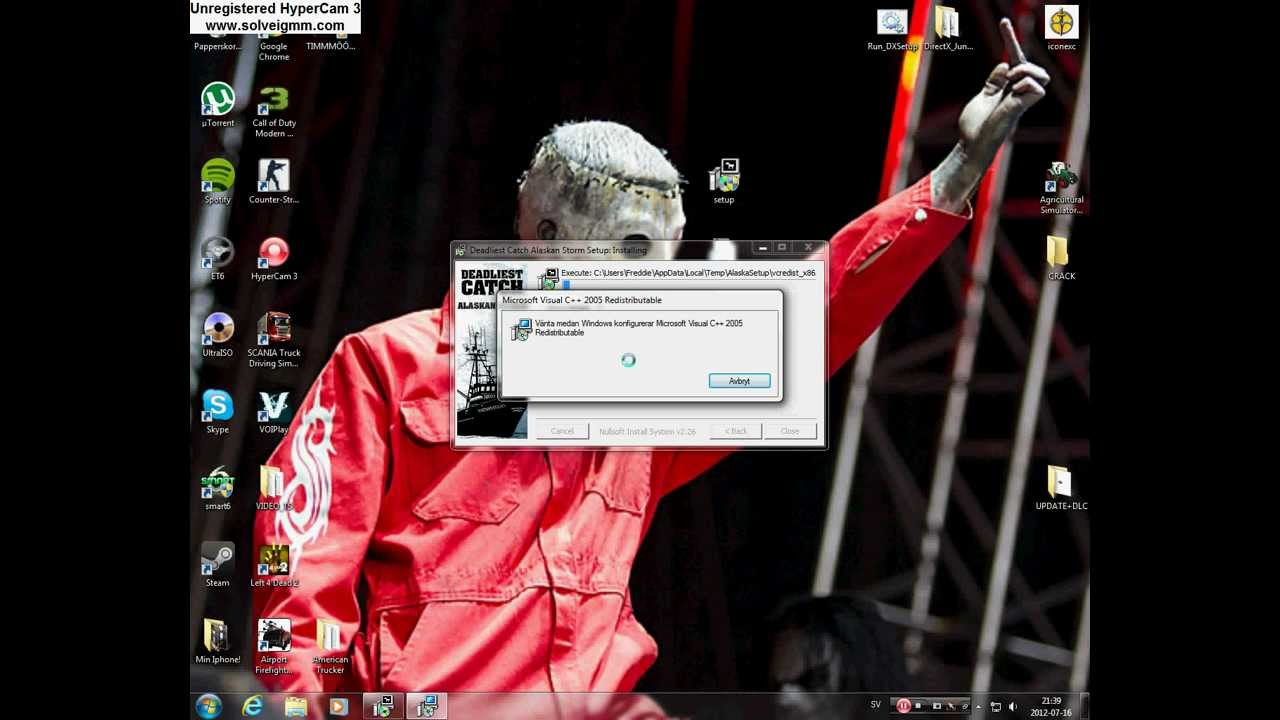1280x720 pixels.
Task: Select the ET6 desktop shortcut
Action: tap(218, 259)
